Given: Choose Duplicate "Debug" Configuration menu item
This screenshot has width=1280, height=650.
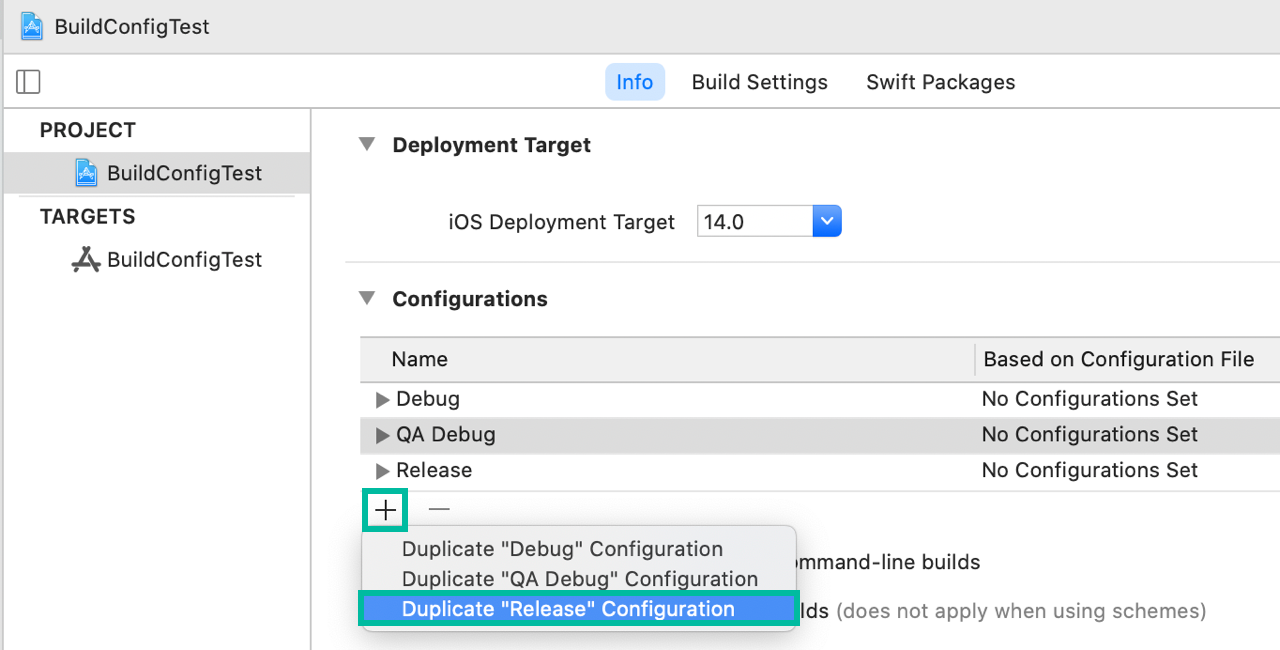Looking at the screenshot, I should tap(562, 549).
